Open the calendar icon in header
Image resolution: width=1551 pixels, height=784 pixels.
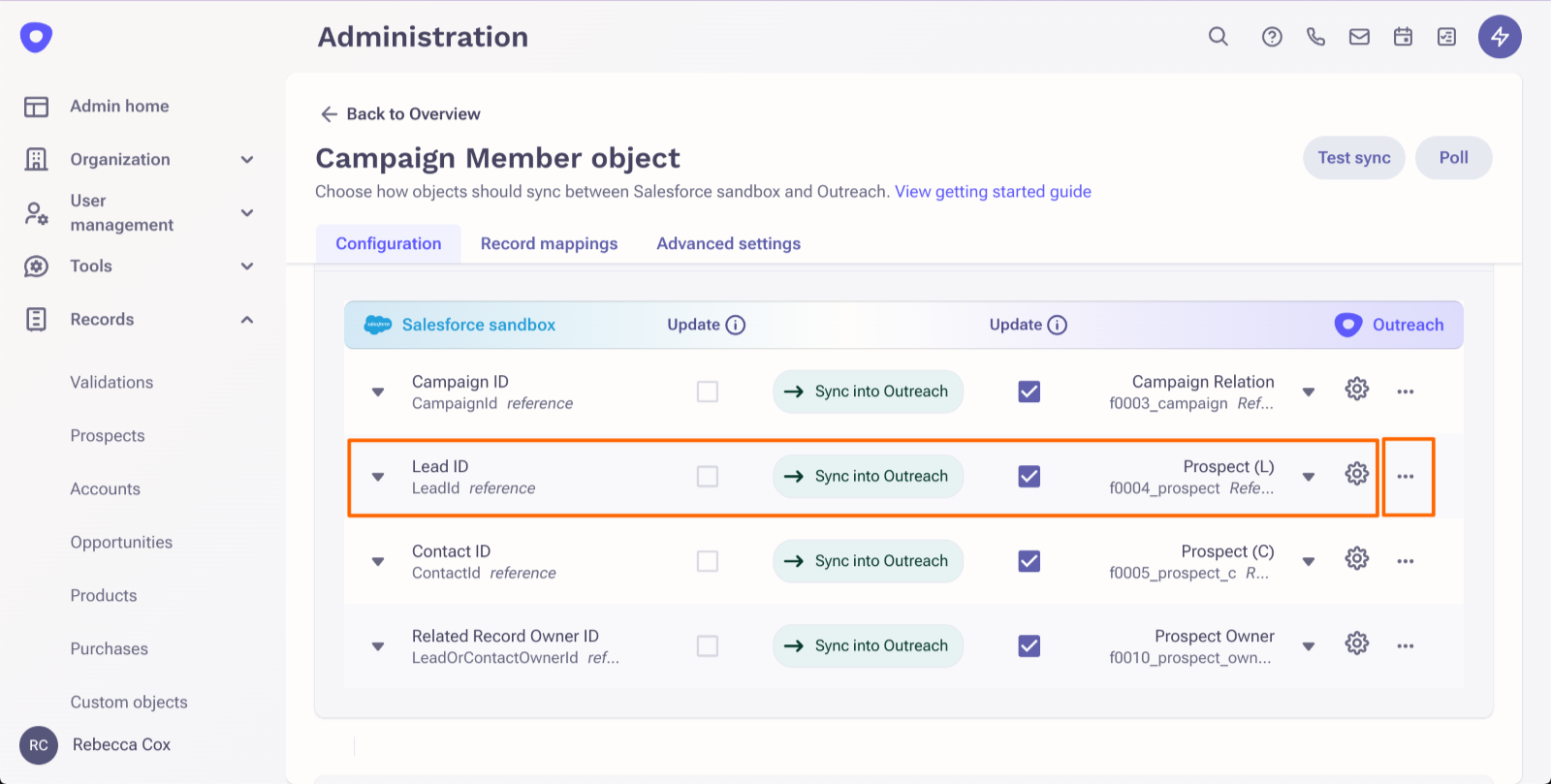(x=1403, y=37)
